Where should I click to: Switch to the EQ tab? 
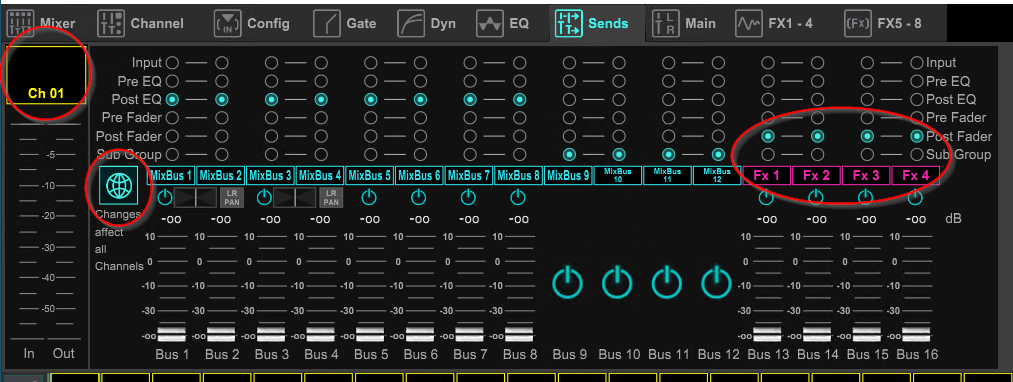pyautogui.click(x=503, y=24)
